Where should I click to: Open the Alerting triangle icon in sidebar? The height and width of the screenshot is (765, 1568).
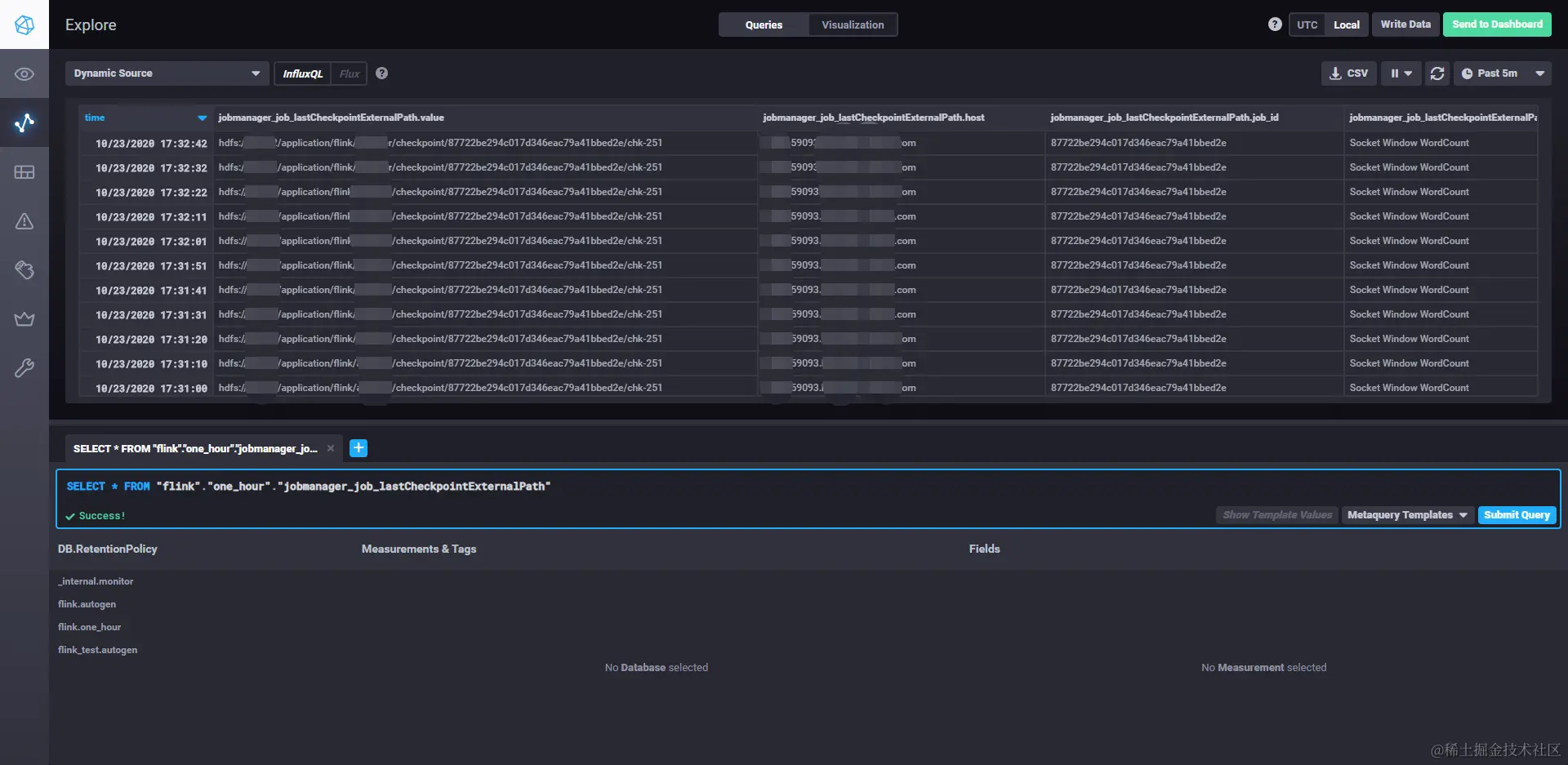point(24,221)
